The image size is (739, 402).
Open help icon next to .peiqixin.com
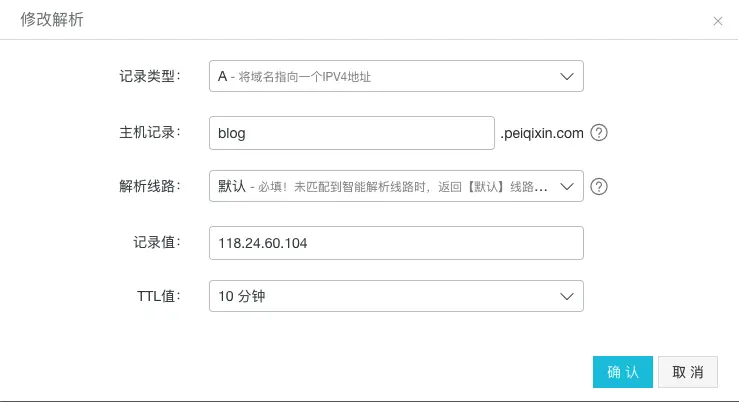599,133
